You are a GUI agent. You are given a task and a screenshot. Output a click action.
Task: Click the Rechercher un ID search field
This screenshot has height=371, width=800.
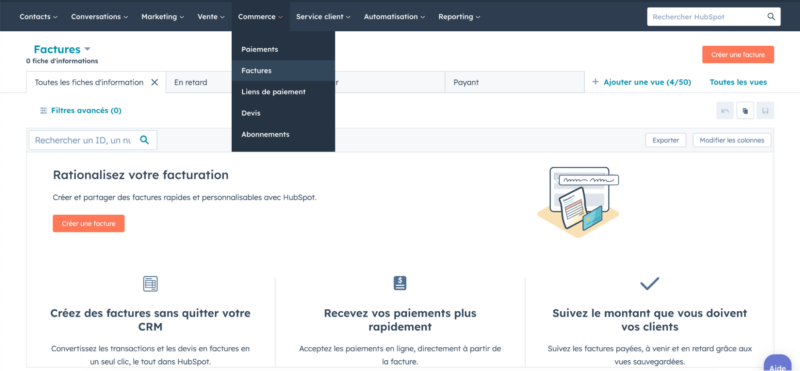tap(93, 140)
